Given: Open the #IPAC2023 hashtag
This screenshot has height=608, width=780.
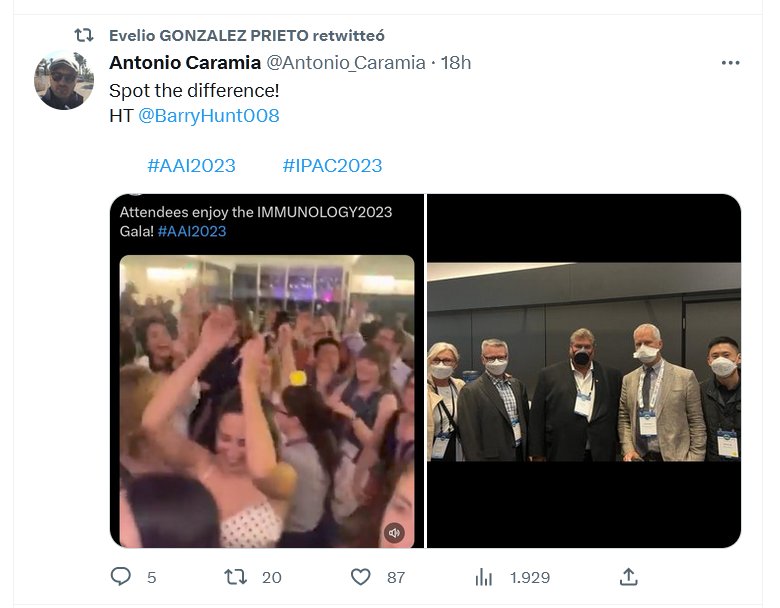Looking at the screenshot, I should [x=332, y=166].
